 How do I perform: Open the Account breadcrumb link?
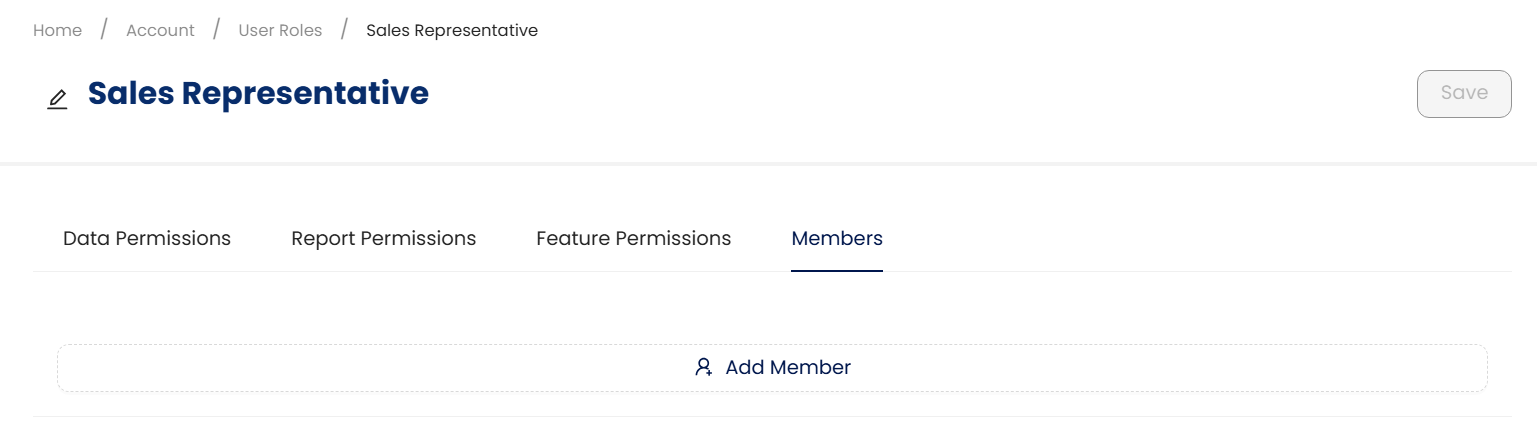pyautogui.click(x=160, y=30)
